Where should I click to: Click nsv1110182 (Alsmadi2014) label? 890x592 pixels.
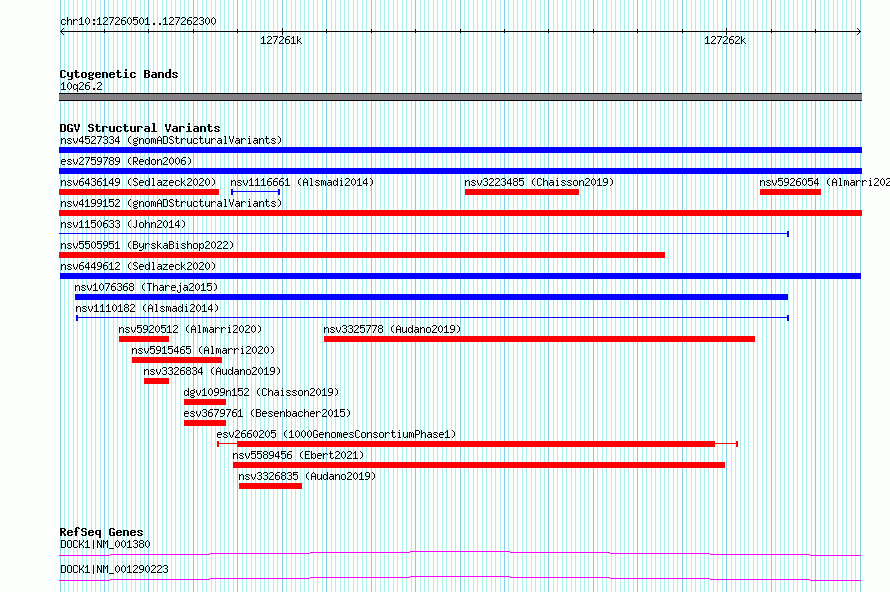coord(147,308)
